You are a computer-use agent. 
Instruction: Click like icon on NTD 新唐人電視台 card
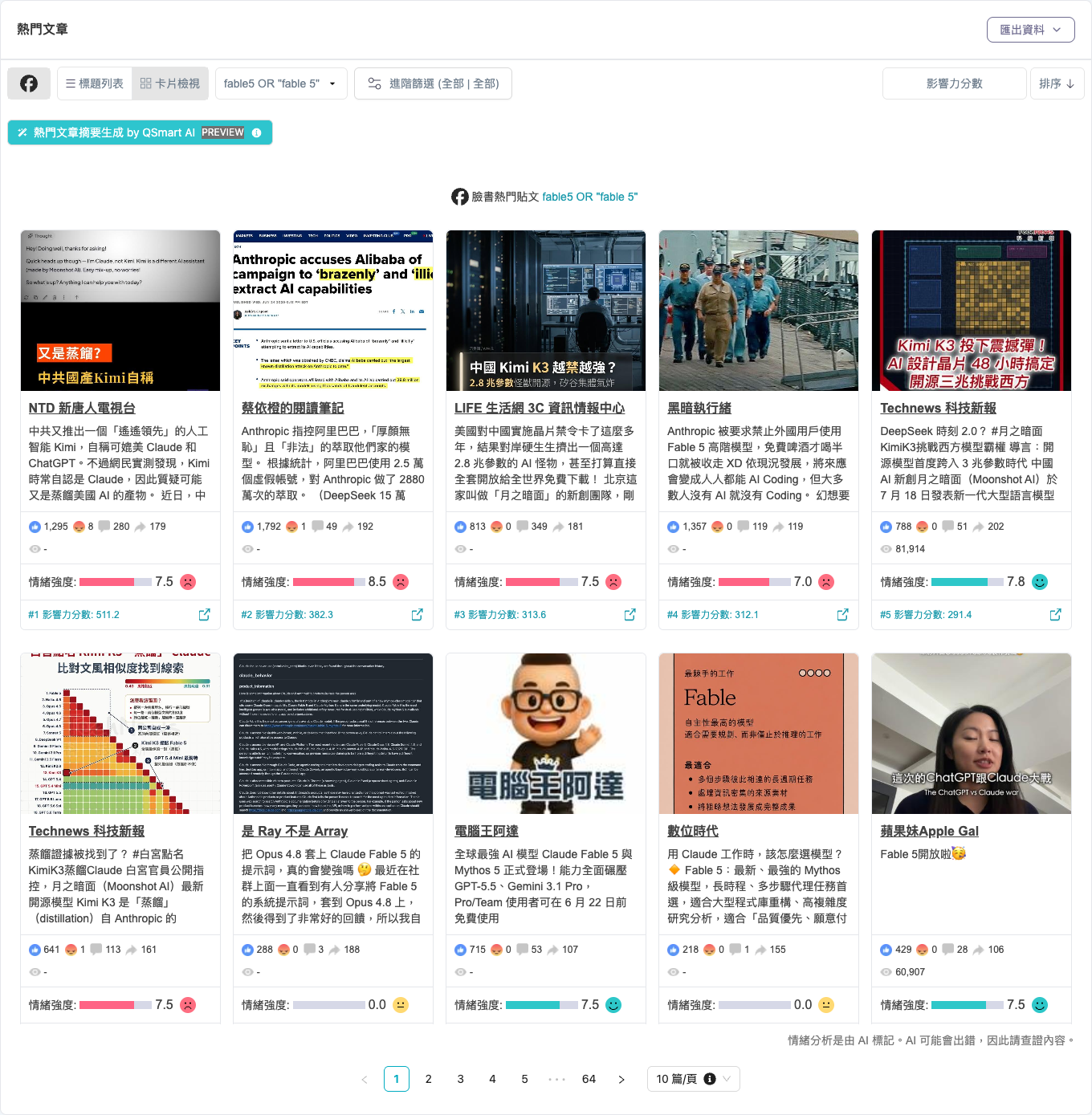click(35, 527)
